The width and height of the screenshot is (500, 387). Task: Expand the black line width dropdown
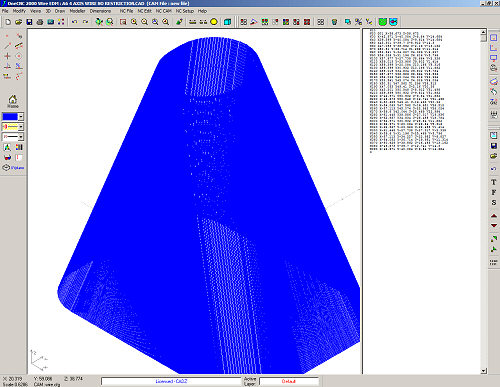pyautogui.click(x=21, y=137)
